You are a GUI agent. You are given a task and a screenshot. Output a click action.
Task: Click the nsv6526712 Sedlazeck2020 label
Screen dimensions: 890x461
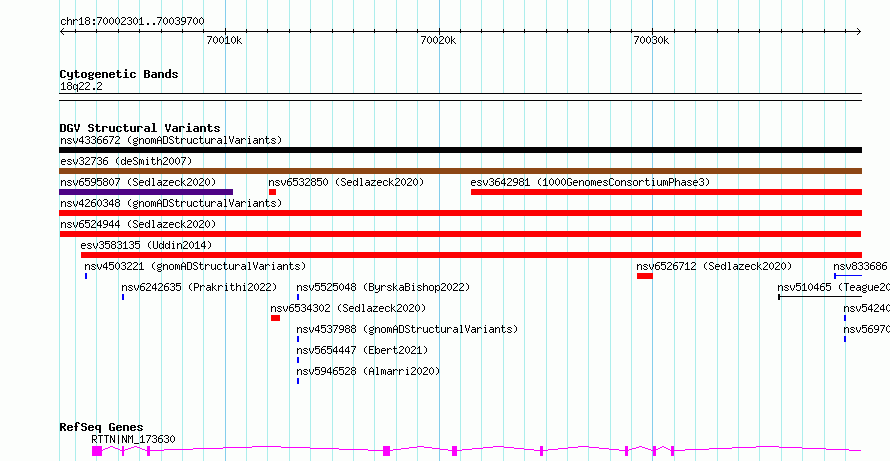(x=714, y=266)
